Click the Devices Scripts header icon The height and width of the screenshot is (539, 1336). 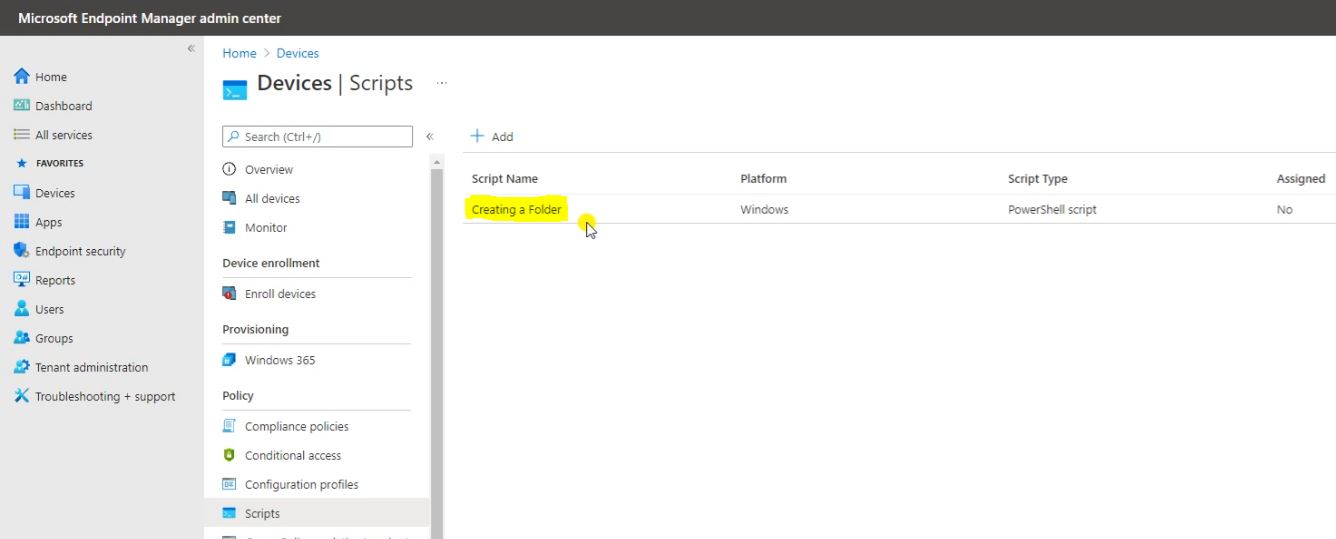pyautogui.click(x=234, y=89)
